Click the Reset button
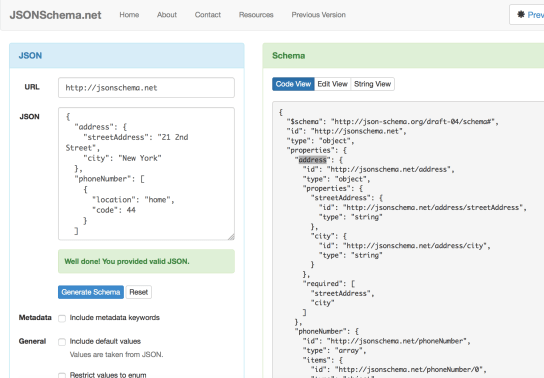 click(139, 292)
